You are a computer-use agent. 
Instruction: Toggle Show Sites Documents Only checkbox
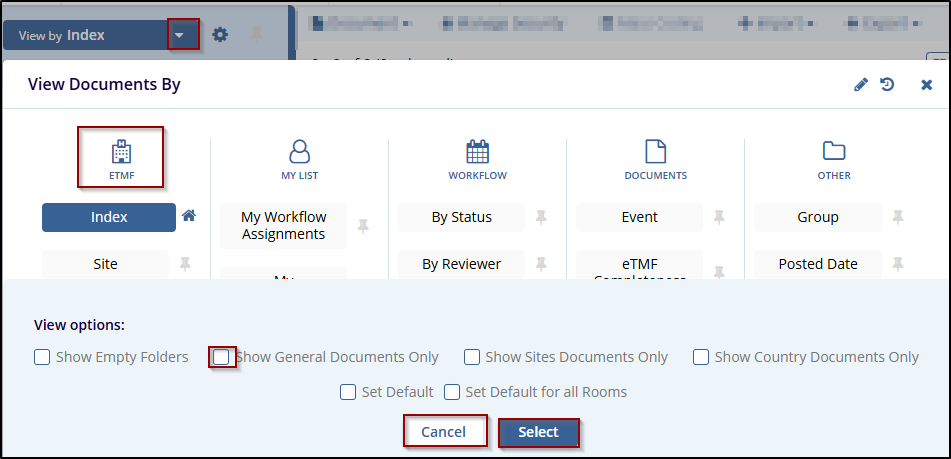click(x=472, y=357)
